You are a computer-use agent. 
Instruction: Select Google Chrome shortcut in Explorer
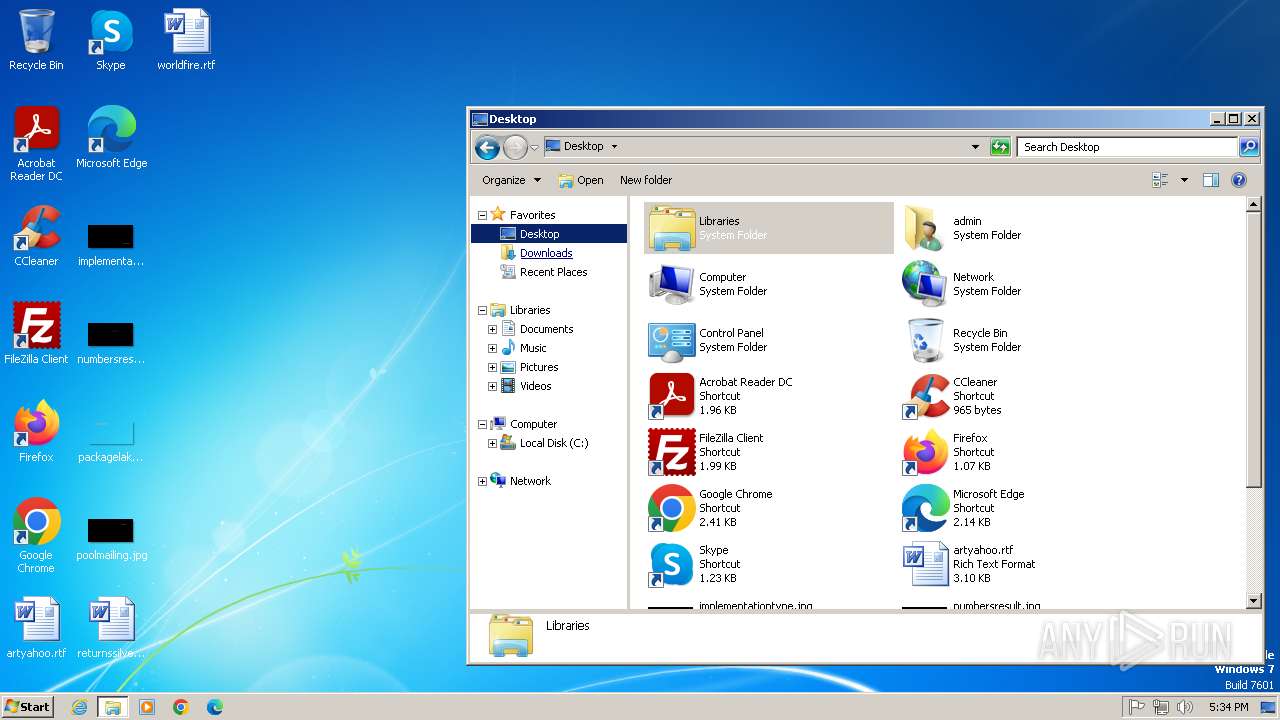[768, 508]
